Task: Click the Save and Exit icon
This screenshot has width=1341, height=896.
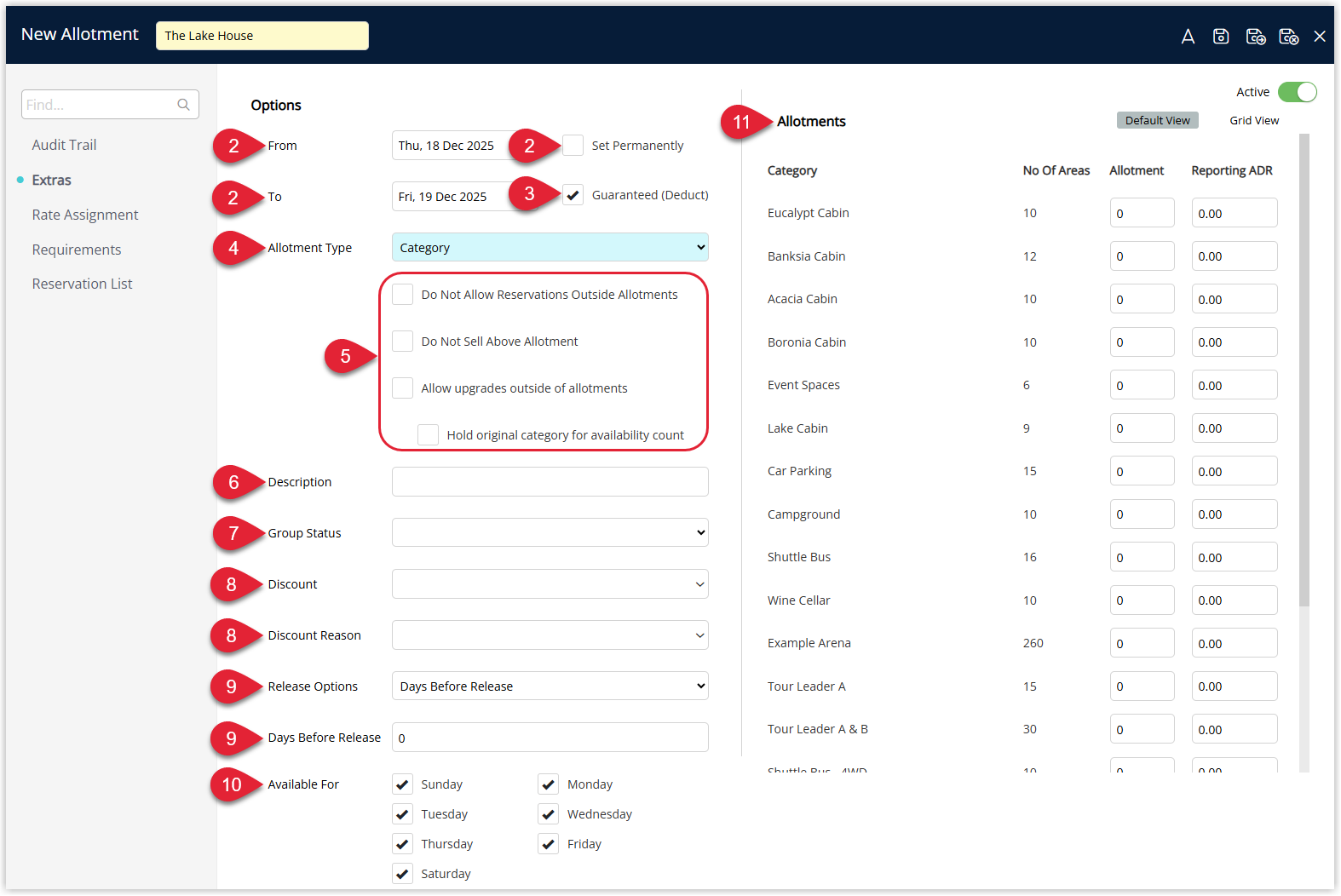Action: coord(1289,37)
